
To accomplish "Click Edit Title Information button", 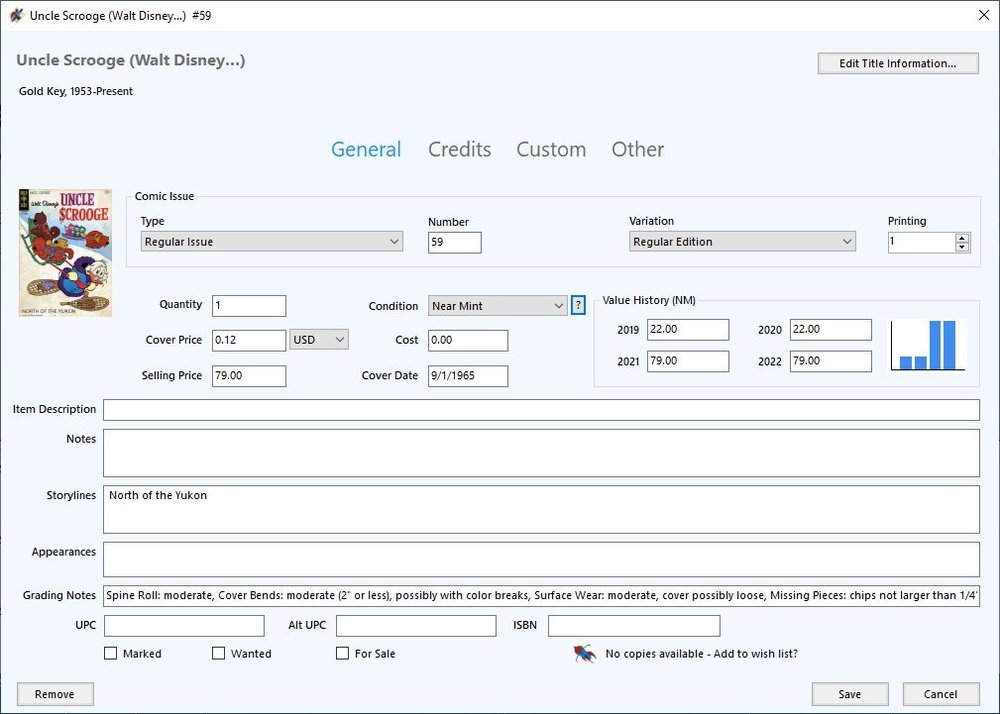I will pos(898,63).
